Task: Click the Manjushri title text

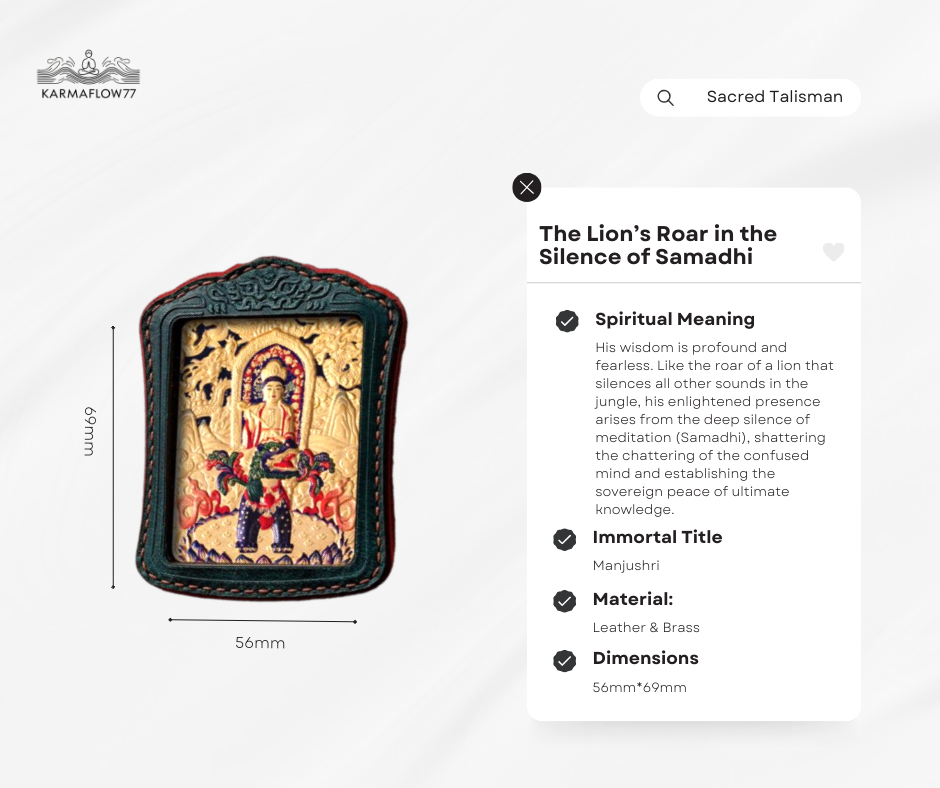Action: pos(626,566)
